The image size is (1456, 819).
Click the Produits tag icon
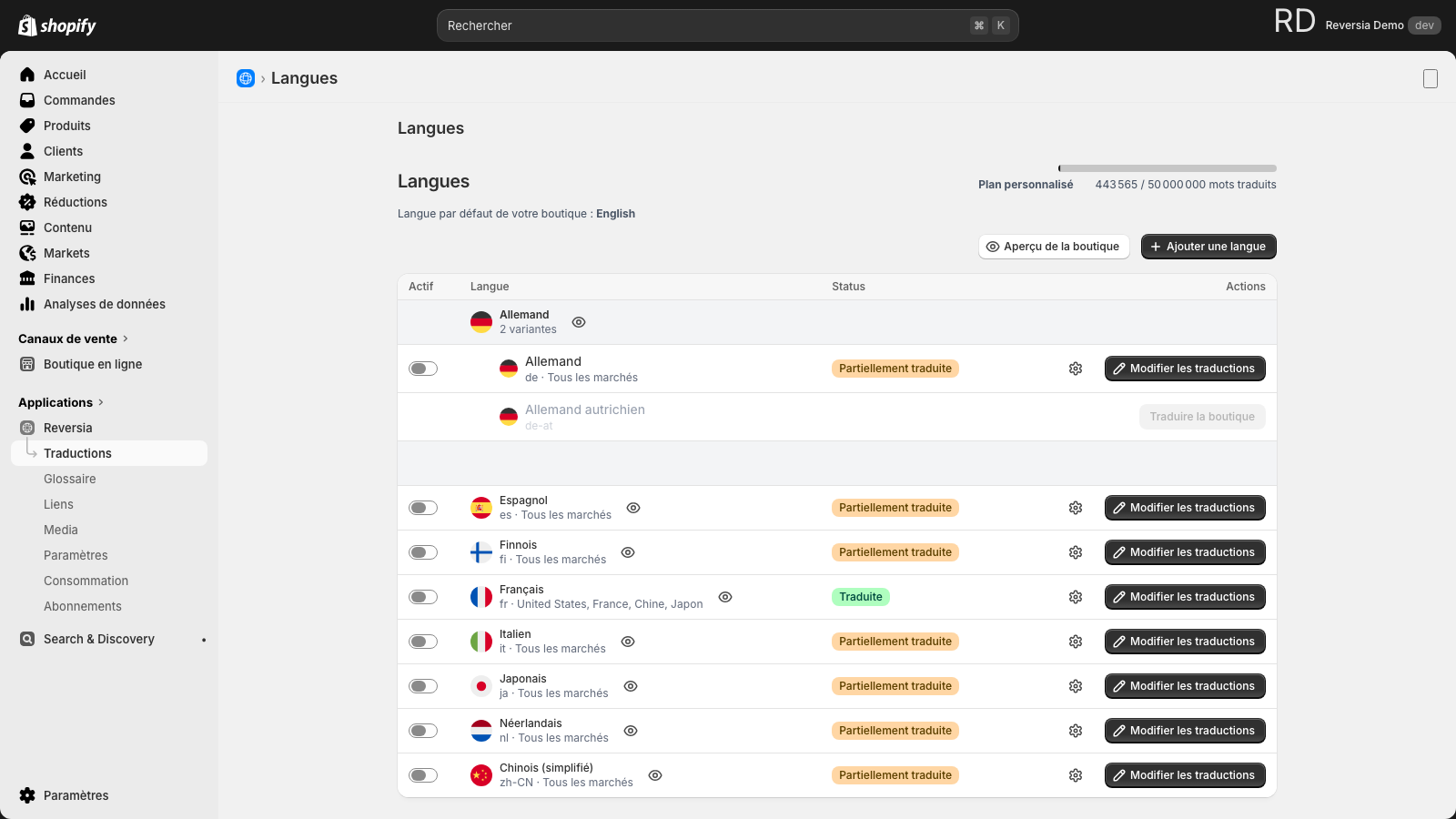27,126
